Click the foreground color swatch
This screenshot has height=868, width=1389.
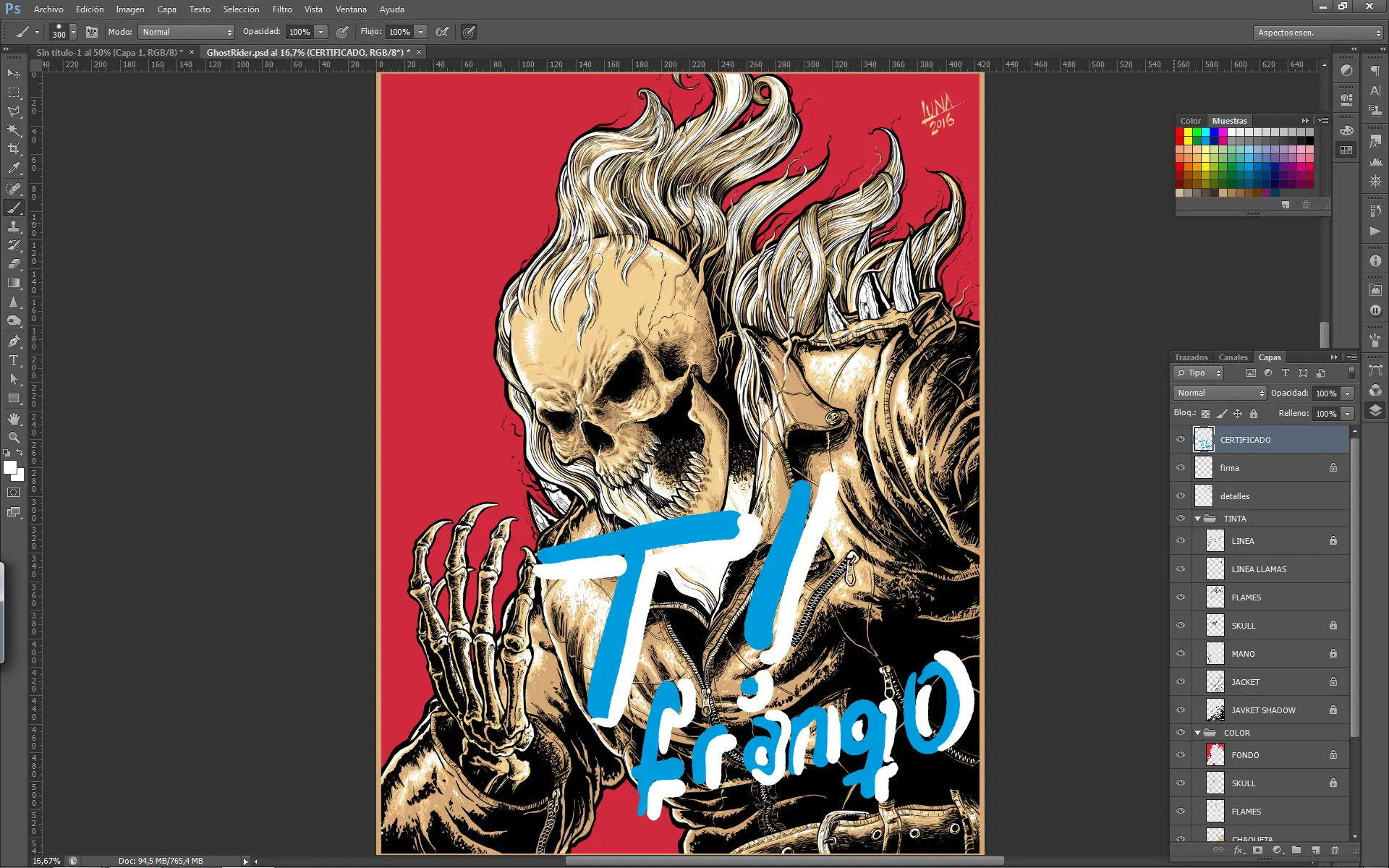pos(10,467)
